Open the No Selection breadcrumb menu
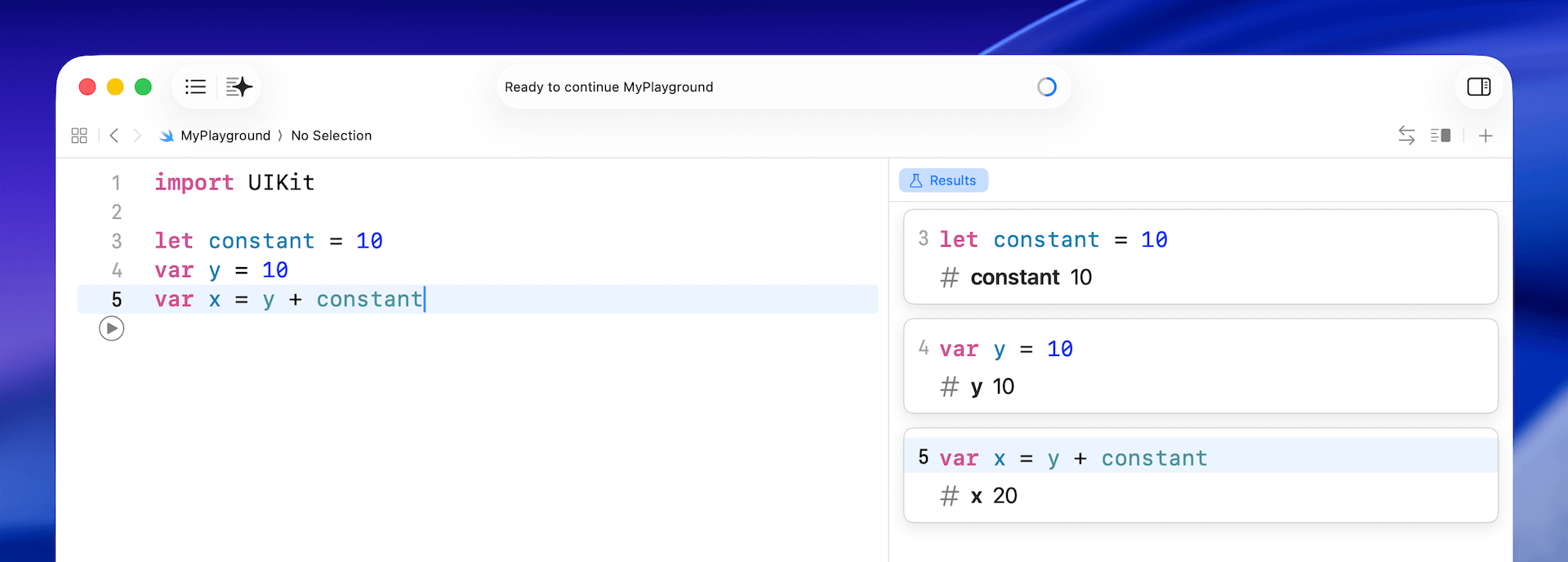The width and height of the screenshot is (1568, 562). [331, 136]
